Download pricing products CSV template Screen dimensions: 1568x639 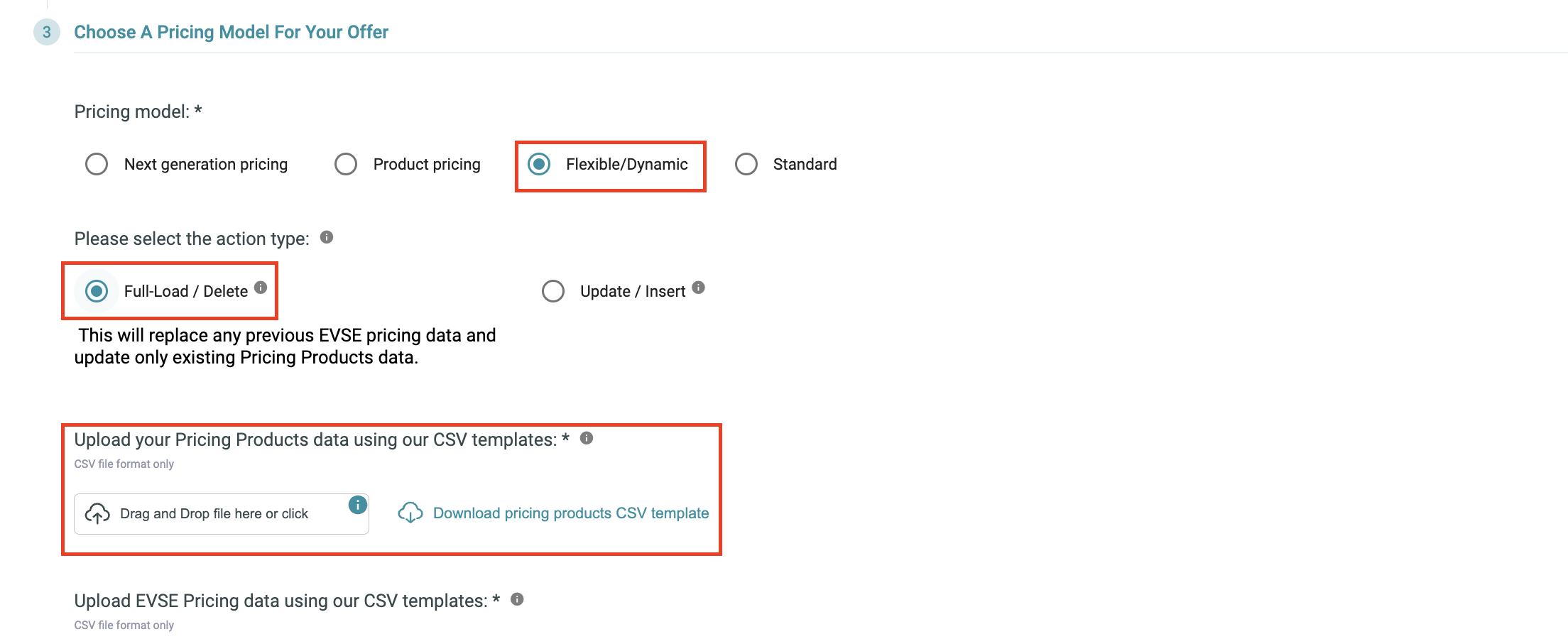571,513
